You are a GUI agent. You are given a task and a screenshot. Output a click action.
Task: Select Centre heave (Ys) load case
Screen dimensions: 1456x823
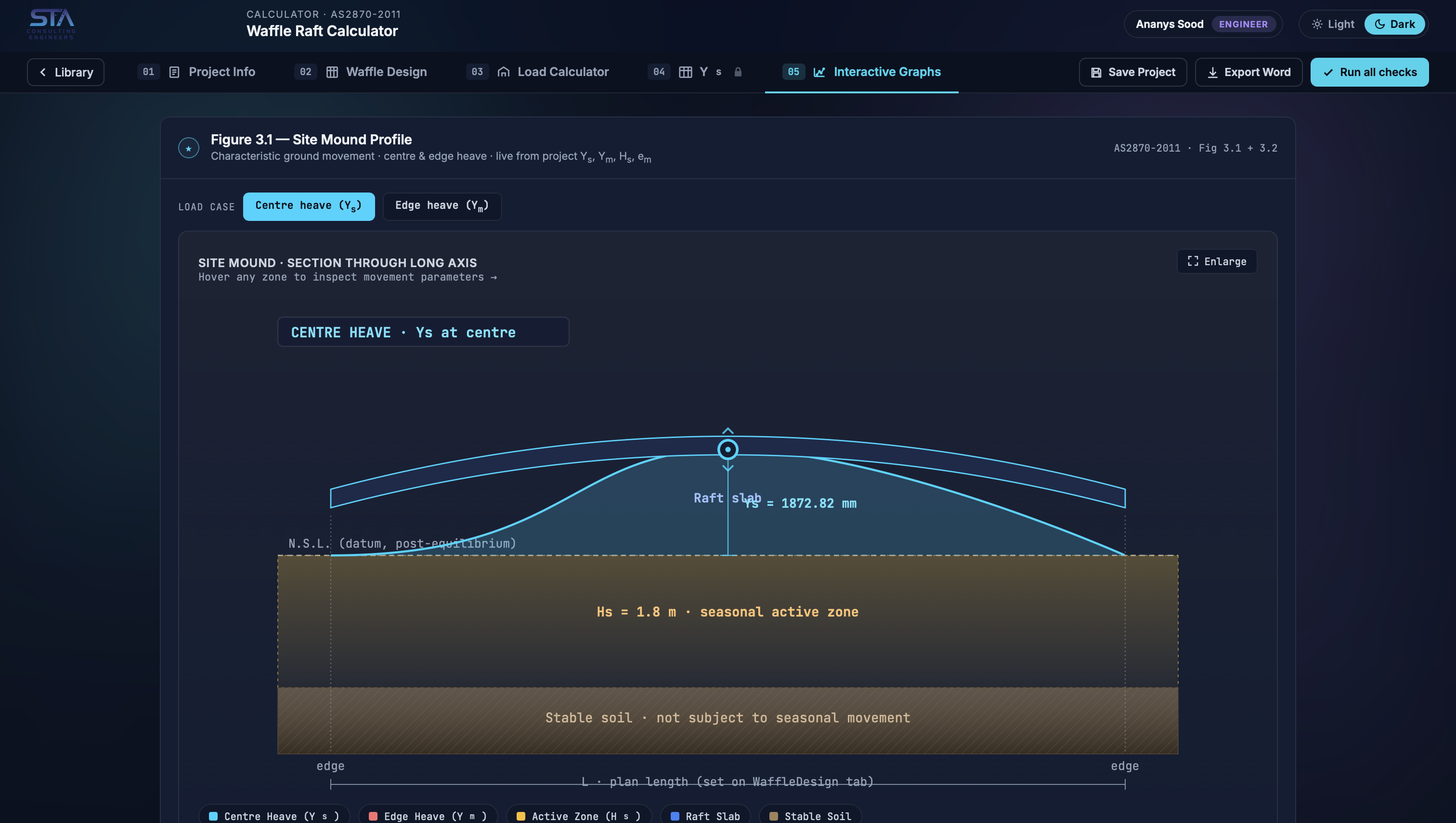pyautogui.click(x=309, y=206)
